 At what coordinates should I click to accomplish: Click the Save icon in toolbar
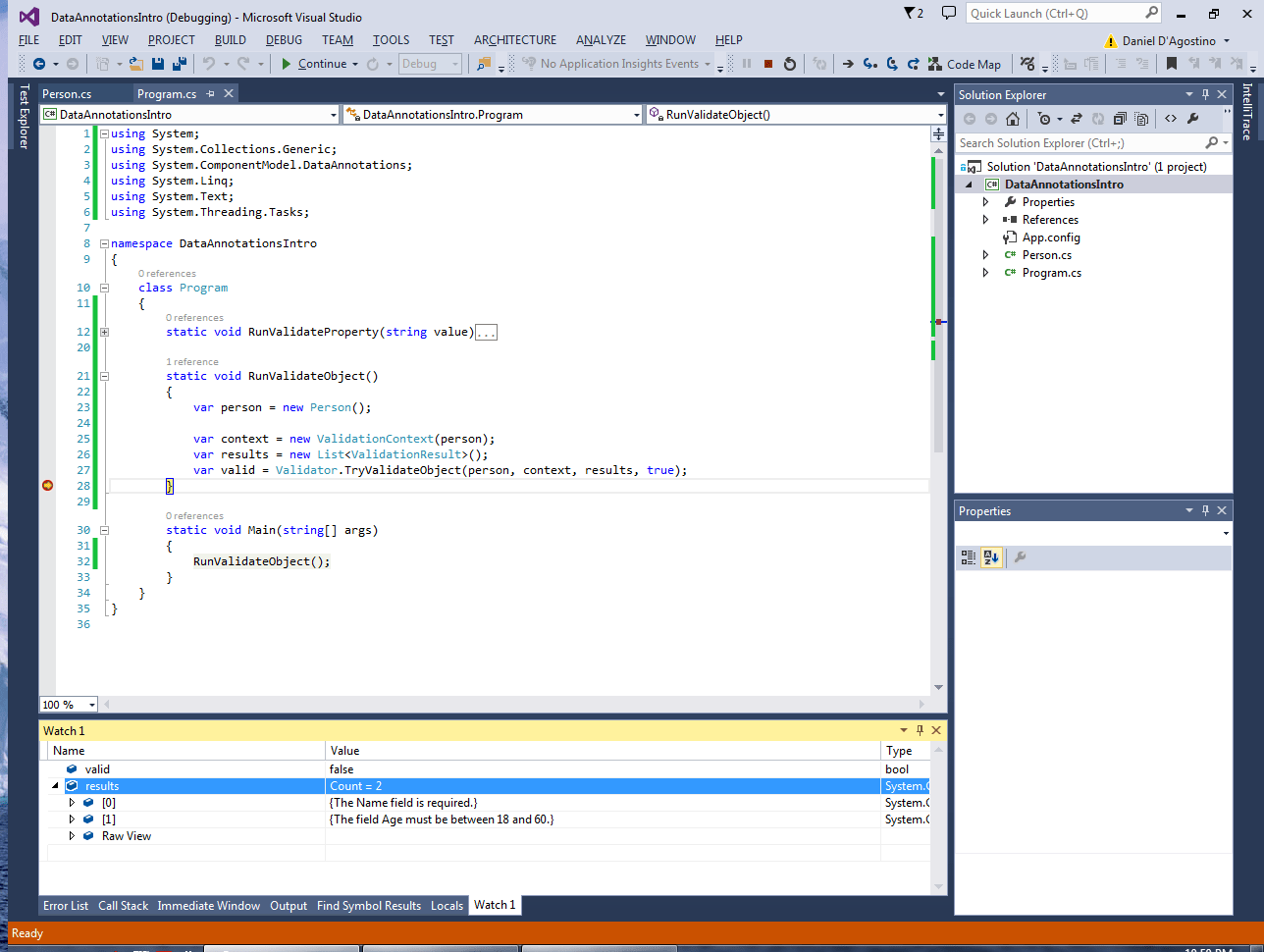[x=157, y=64]
